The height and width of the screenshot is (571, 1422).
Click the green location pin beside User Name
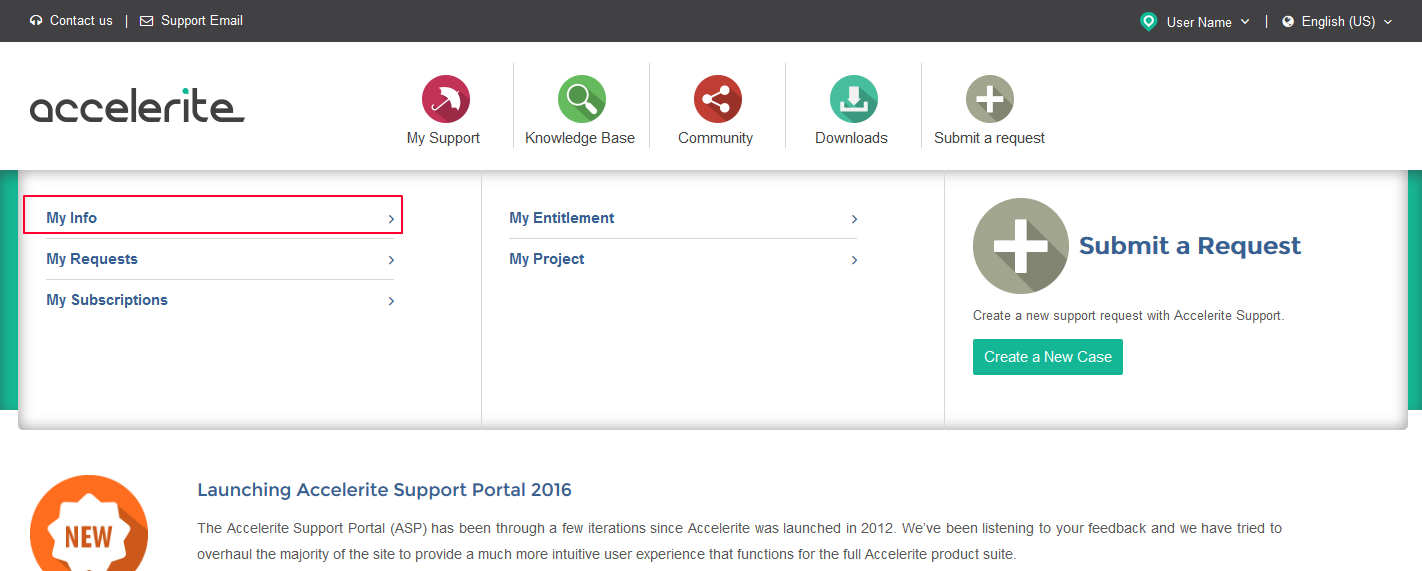pos(1148,21)
